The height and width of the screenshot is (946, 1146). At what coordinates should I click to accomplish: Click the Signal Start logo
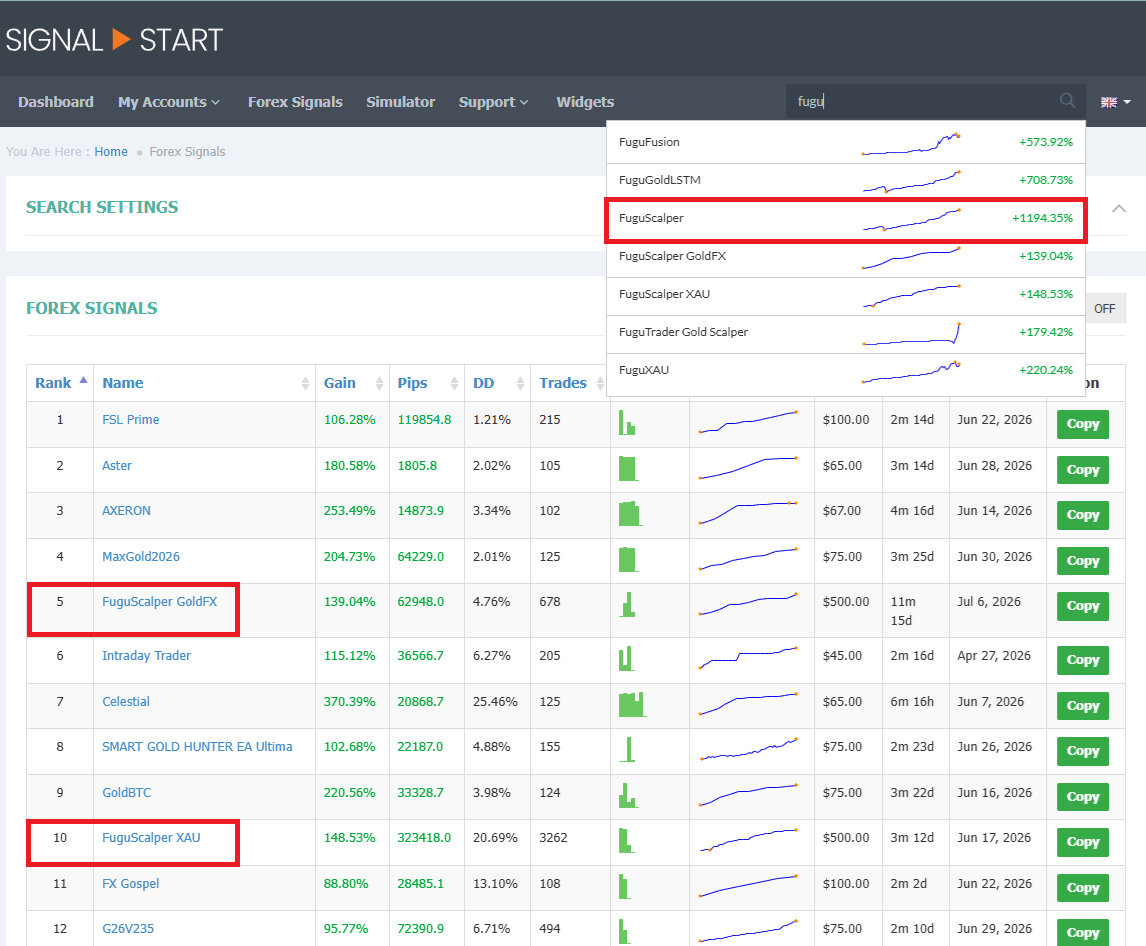tap(113, 39)
